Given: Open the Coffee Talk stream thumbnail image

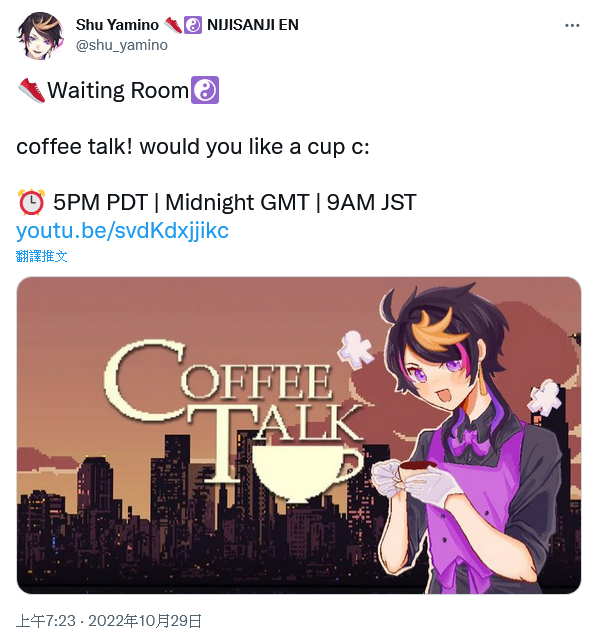Looking at the screenshot, I should [299, 435].
